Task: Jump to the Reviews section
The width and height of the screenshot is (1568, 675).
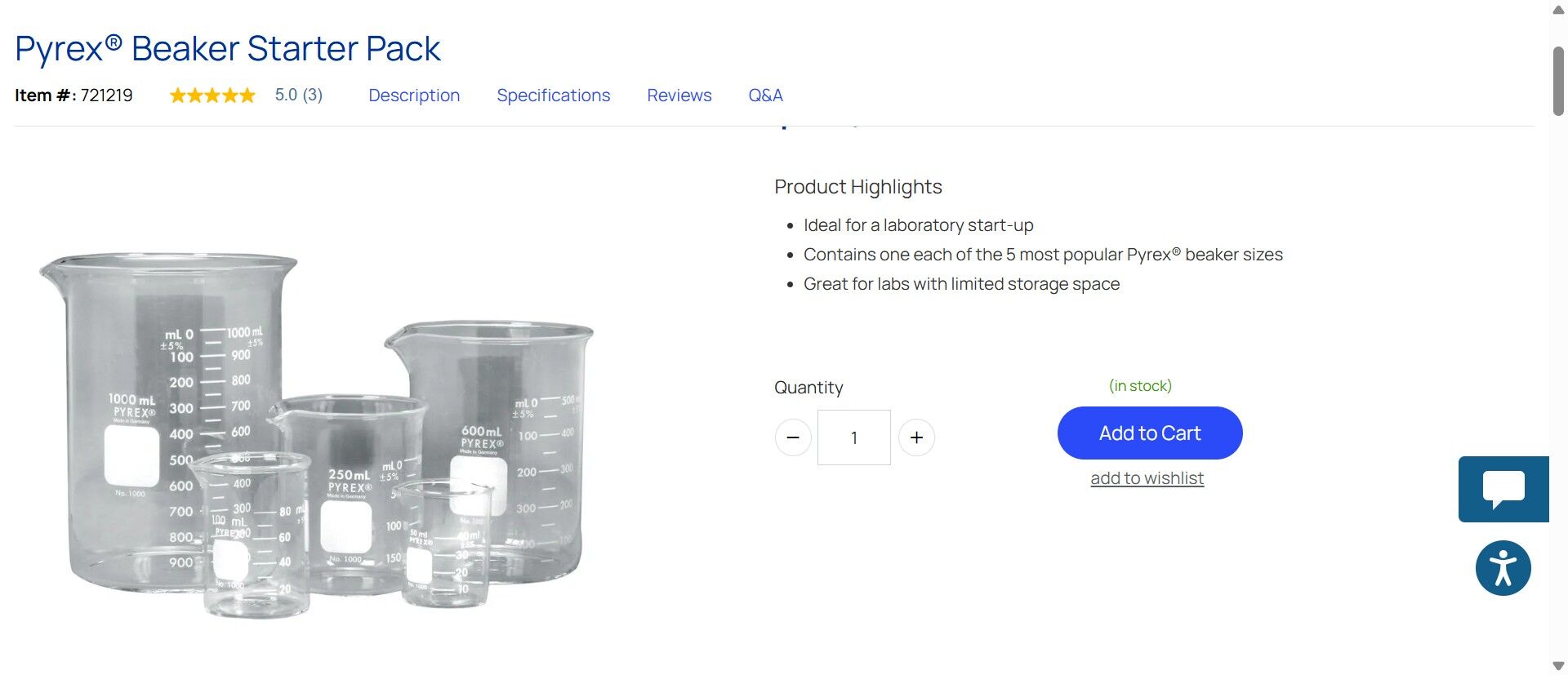Action: point(679,95)
